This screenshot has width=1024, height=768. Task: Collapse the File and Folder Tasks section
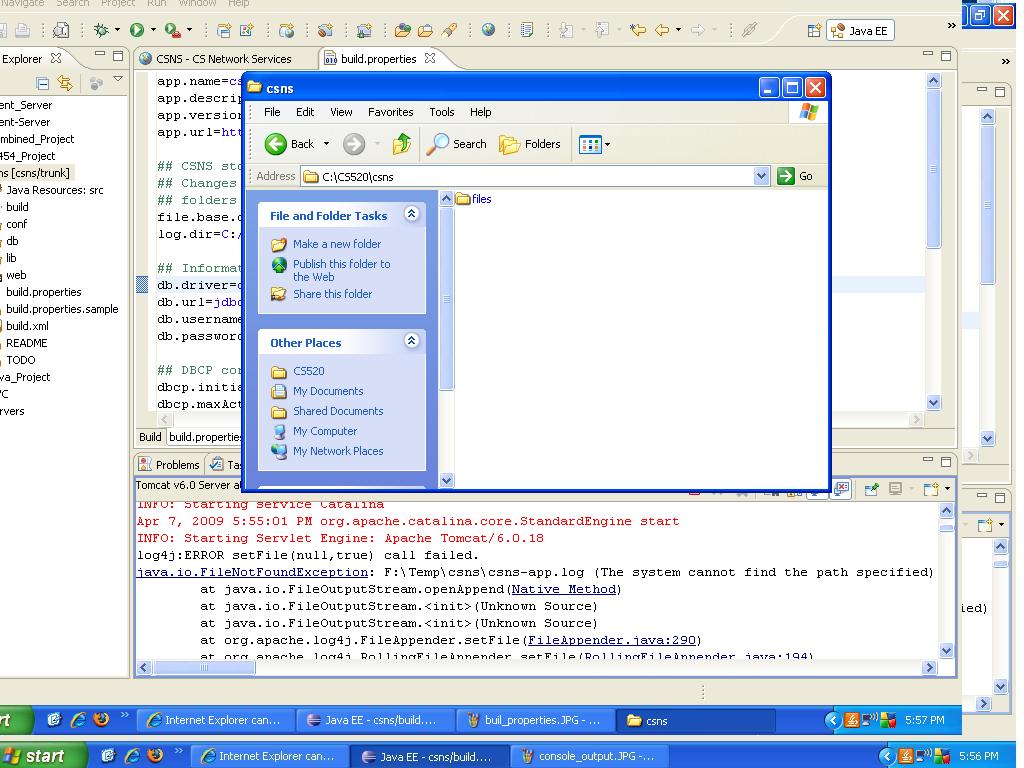point(411,214)
